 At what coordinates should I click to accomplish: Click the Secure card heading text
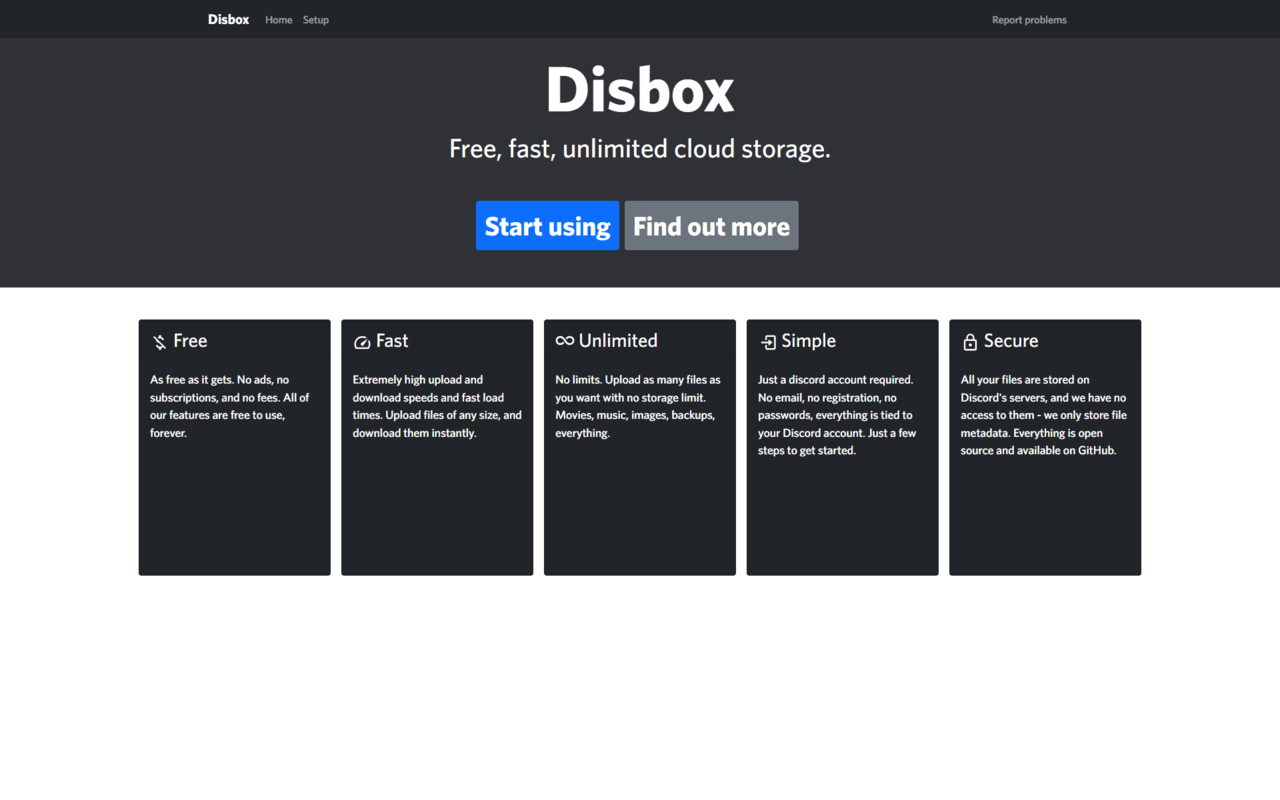tap(1013, 340)
